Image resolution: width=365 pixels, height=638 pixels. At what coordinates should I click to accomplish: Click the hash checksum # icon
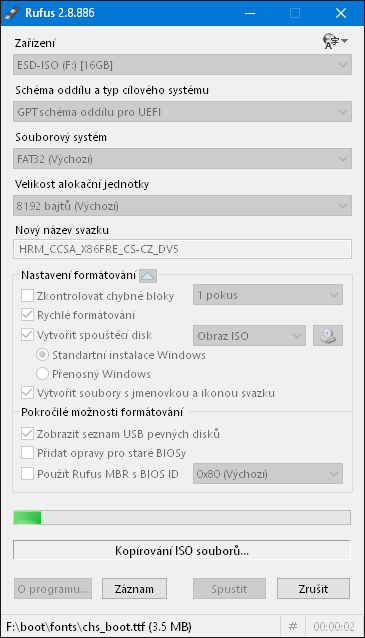coord(293,626)
